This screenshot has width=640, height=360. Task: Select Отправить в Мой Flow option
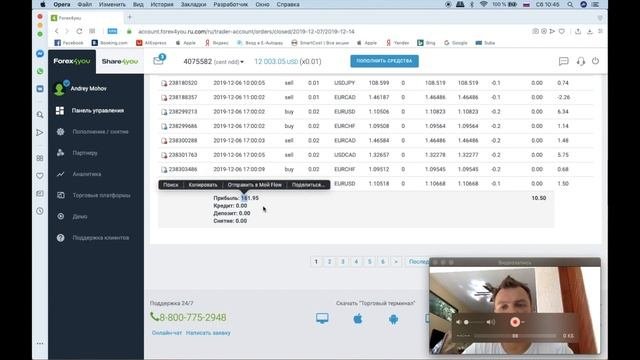254,185
